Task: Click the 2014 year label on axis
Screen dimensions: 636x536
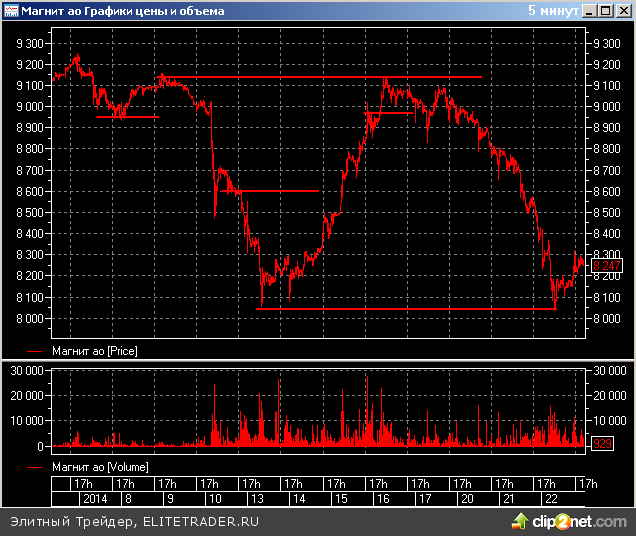Action: pyautogui.click(x=95, y=498)
